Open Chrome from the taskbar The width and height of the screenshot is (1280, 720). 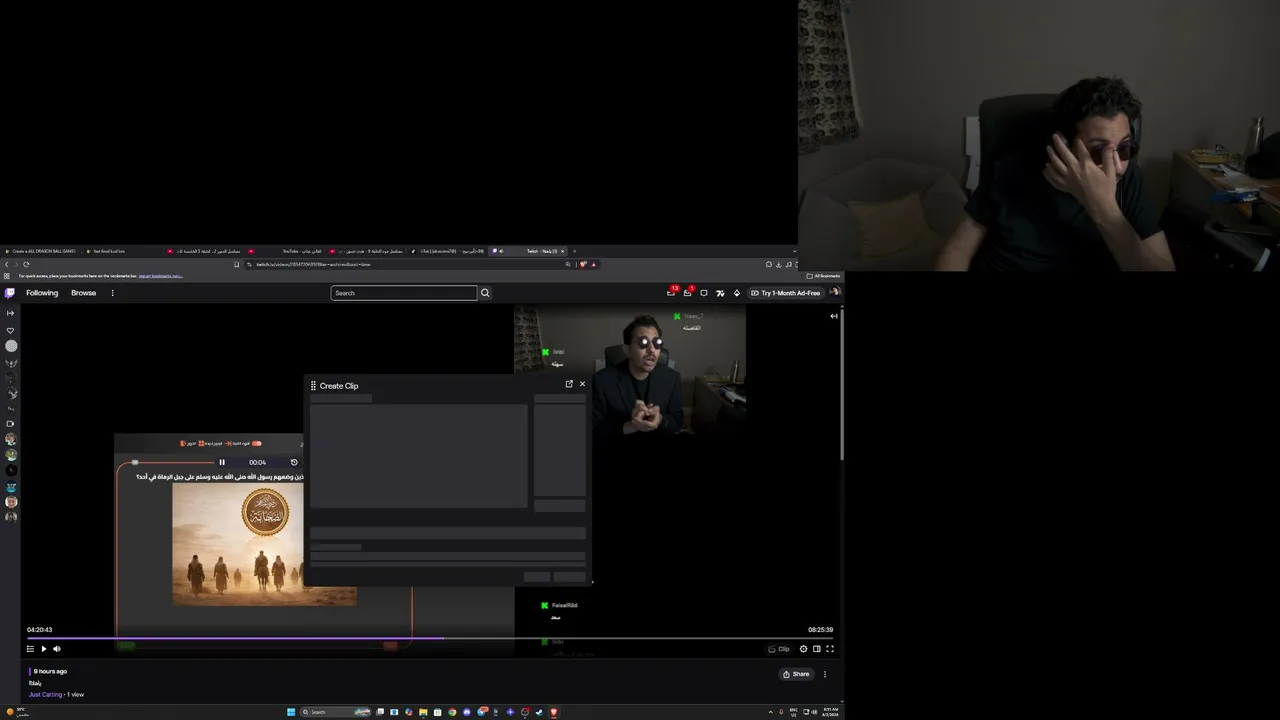pyautogui.click(x=452, y=712)
